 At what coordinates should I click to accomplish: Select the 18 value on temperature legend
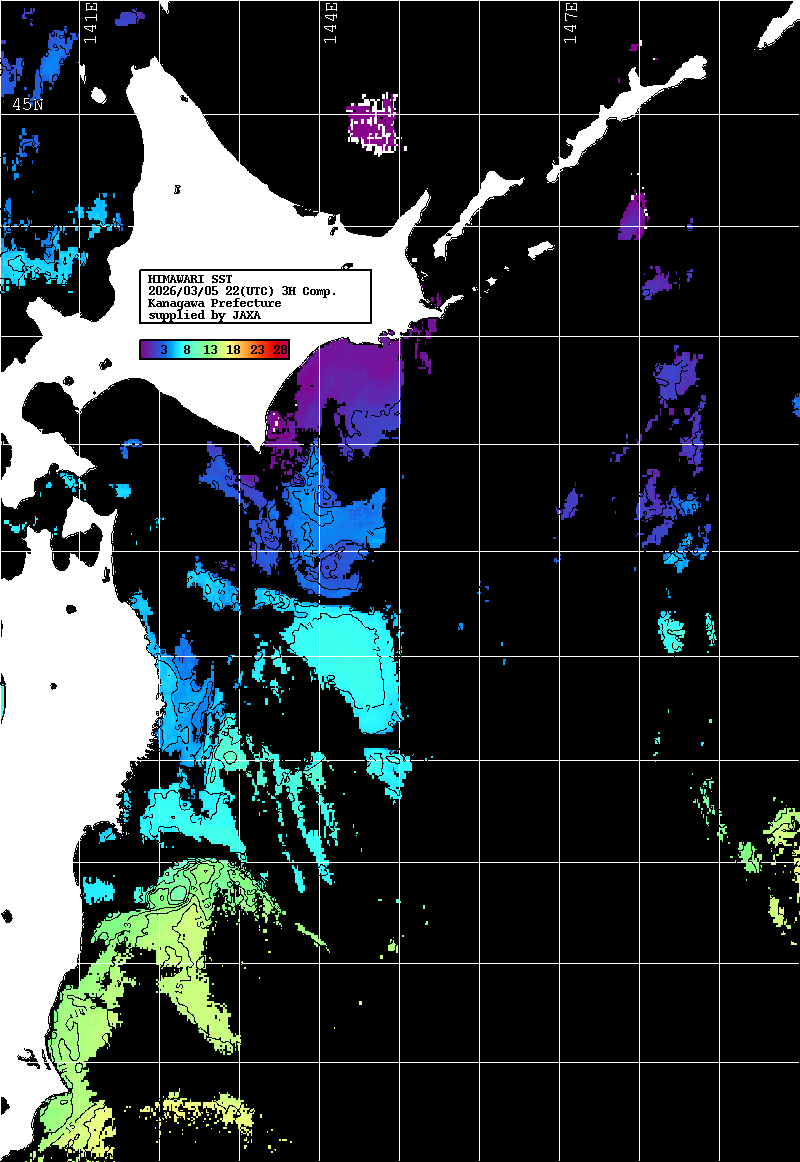point(233,350)
